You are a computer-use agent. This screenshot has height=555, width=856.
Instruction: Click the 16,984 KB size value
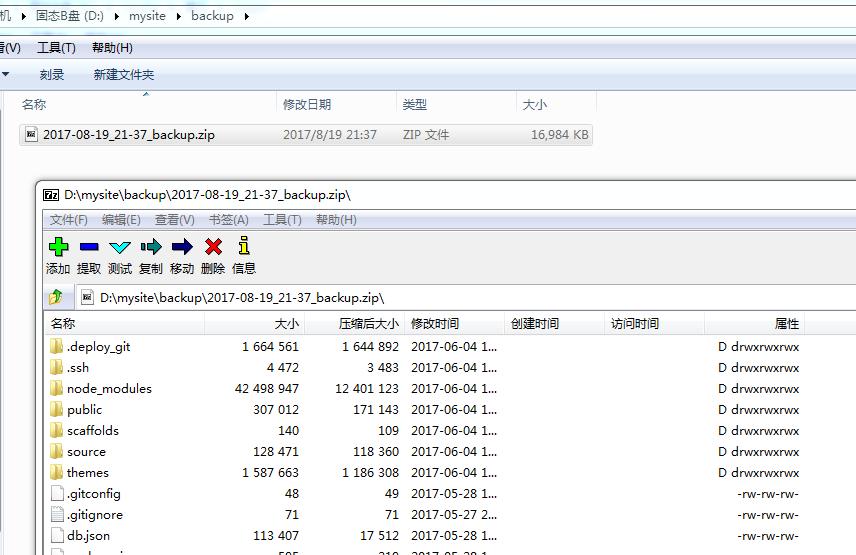560,135
